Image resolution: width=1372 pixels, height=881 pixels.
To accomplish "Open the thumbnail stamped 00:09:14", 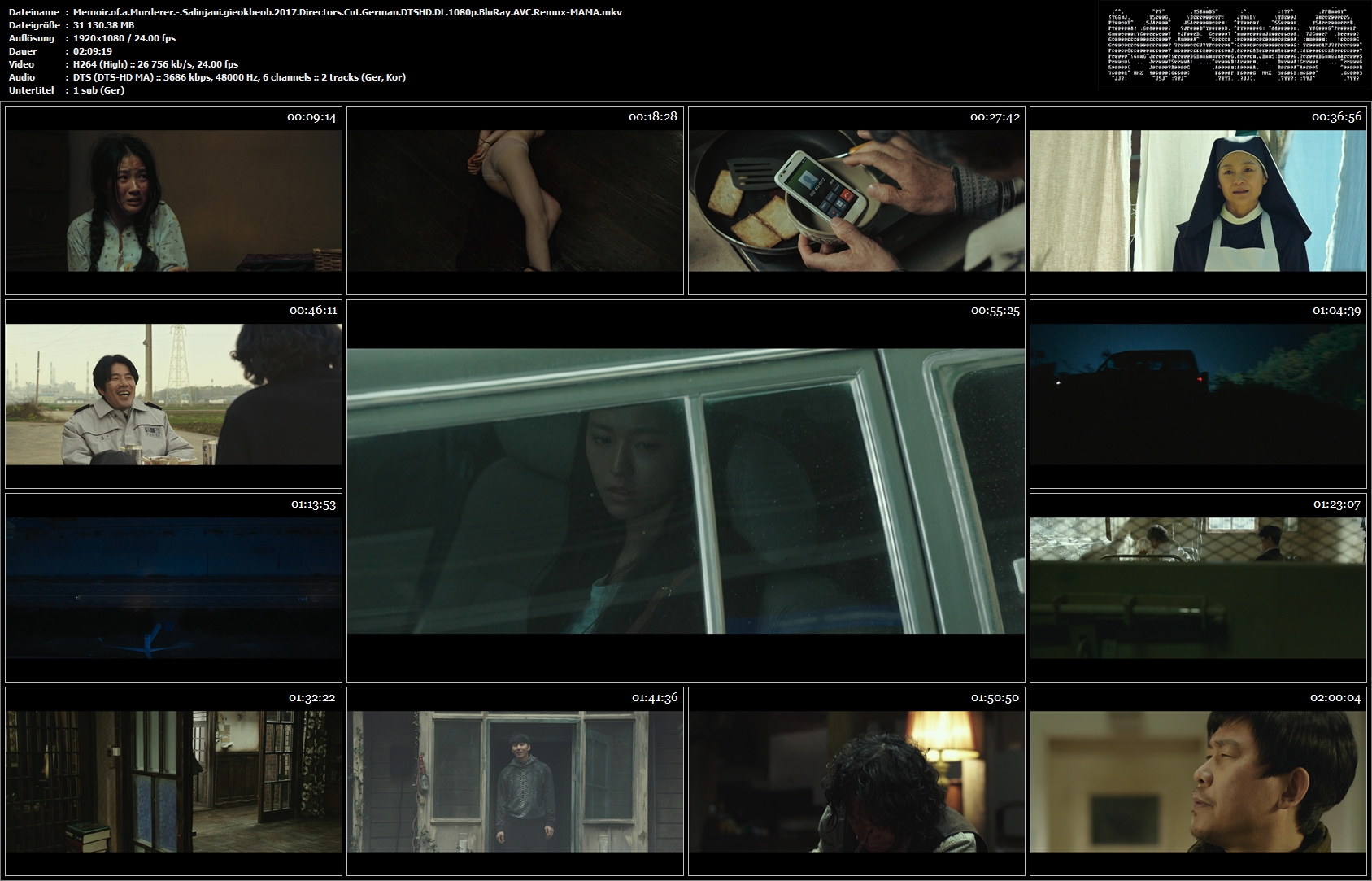I will (173, 200).
